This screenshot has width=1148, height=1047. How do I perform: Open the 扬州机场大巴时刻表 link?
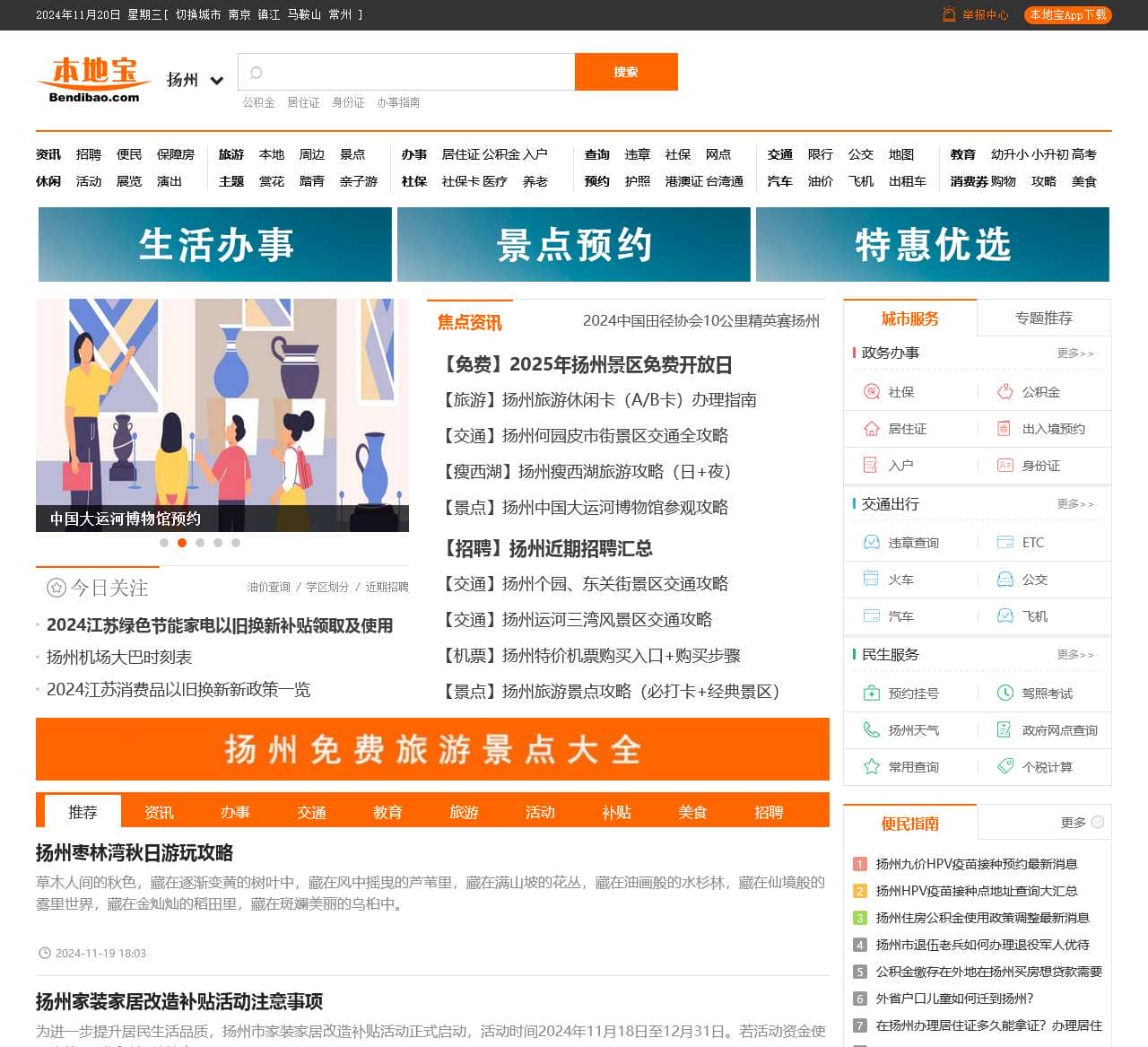tap(119, 658)
